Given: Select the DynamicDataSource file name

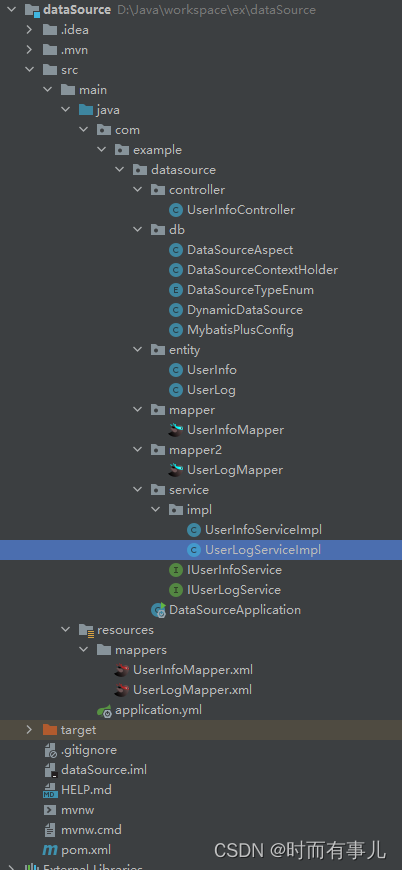Looking at the screenshot, I should click(245, 310).
